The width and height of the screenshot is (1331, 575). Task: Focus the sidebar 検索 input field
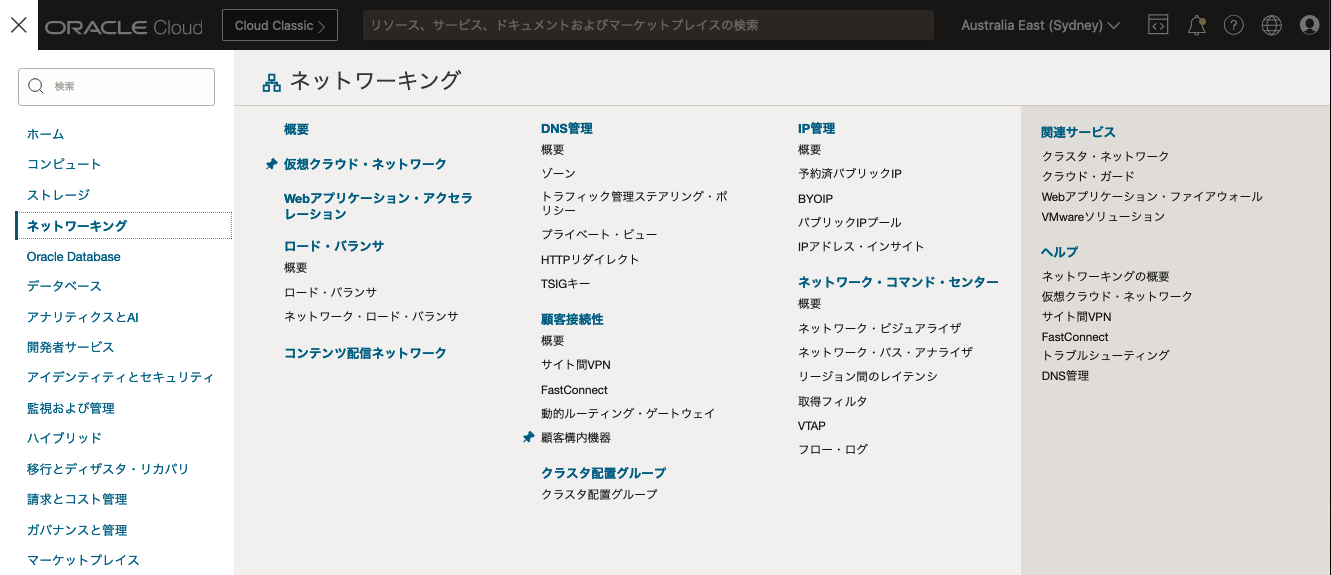(116, 86)
